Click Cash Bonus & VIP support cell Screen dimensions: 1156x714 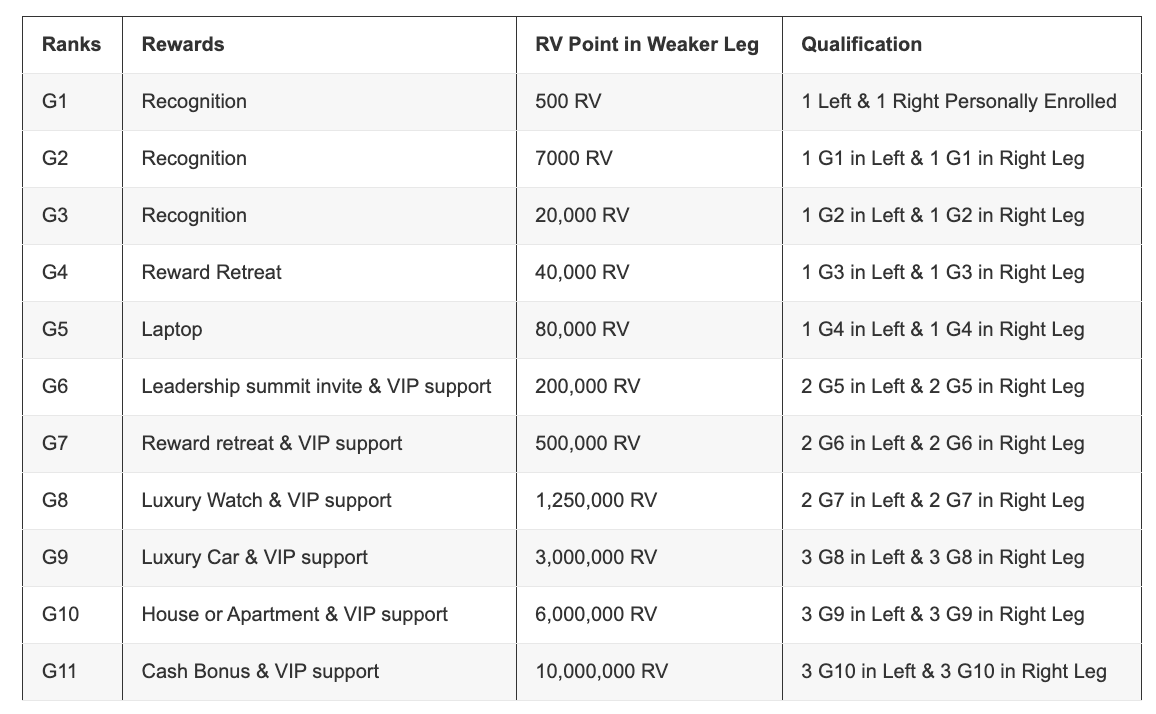click(260, 671)
